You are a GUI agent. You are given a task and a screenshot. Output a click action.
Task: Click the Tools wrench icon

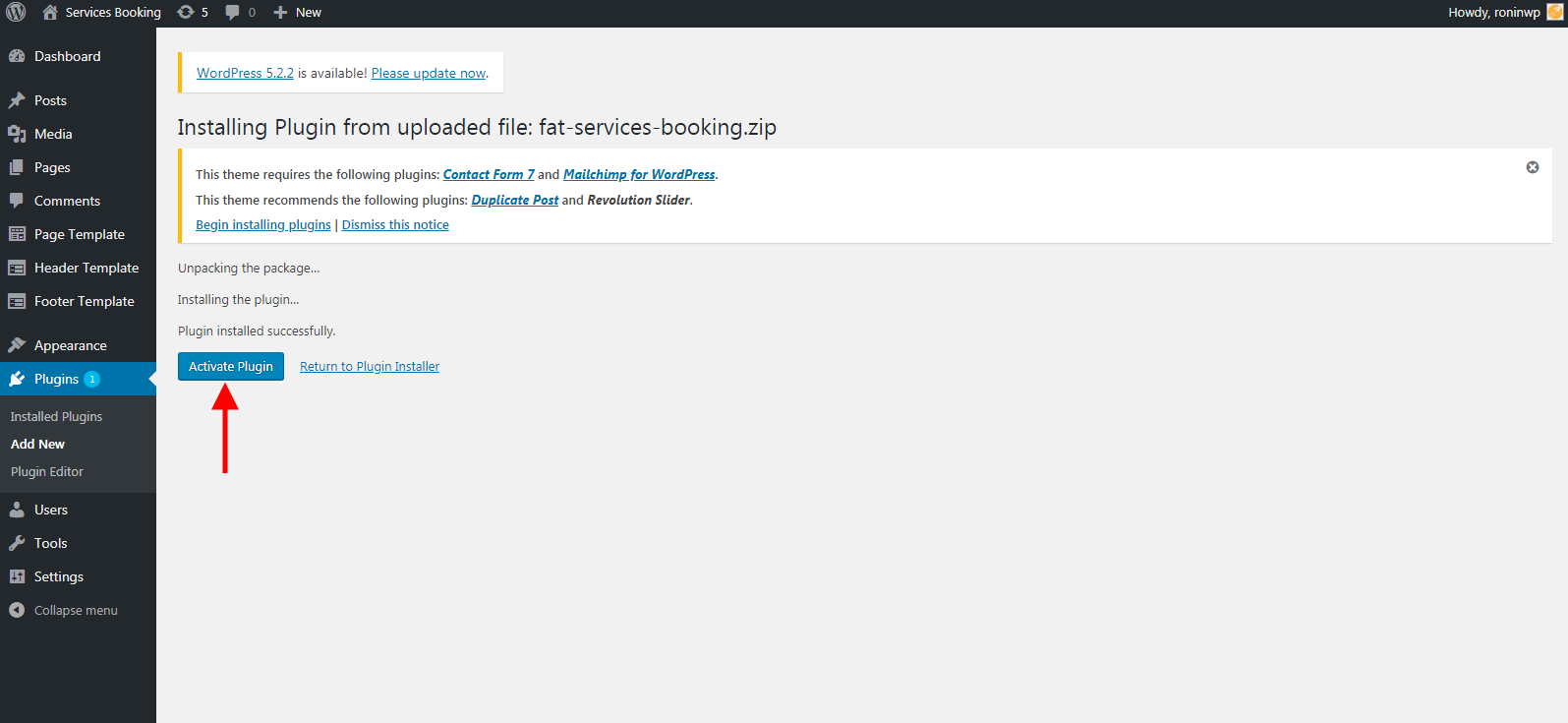(x=17, y=543)
